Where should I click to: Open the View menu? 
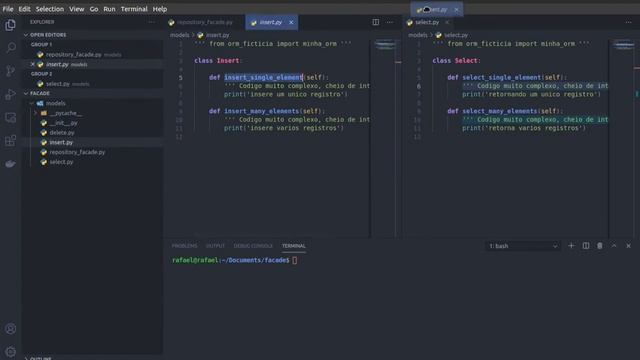(76, 9)
